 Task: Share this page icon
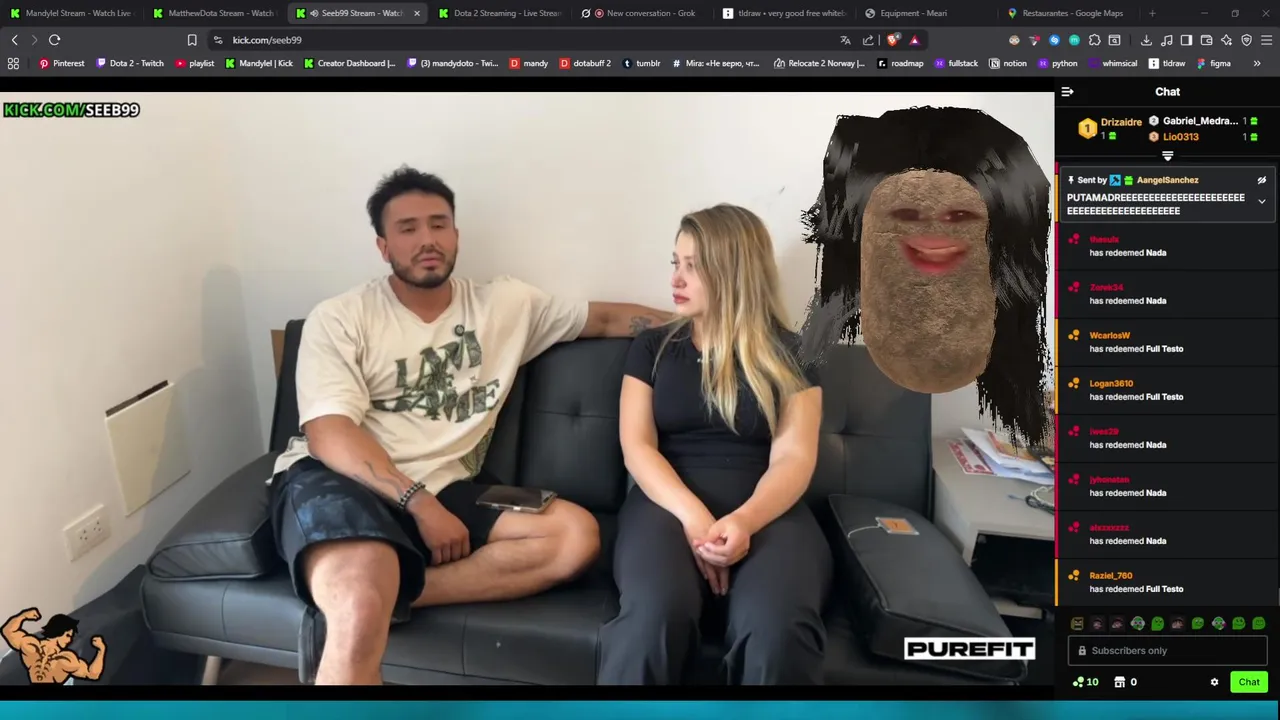[x=868, y=40]
